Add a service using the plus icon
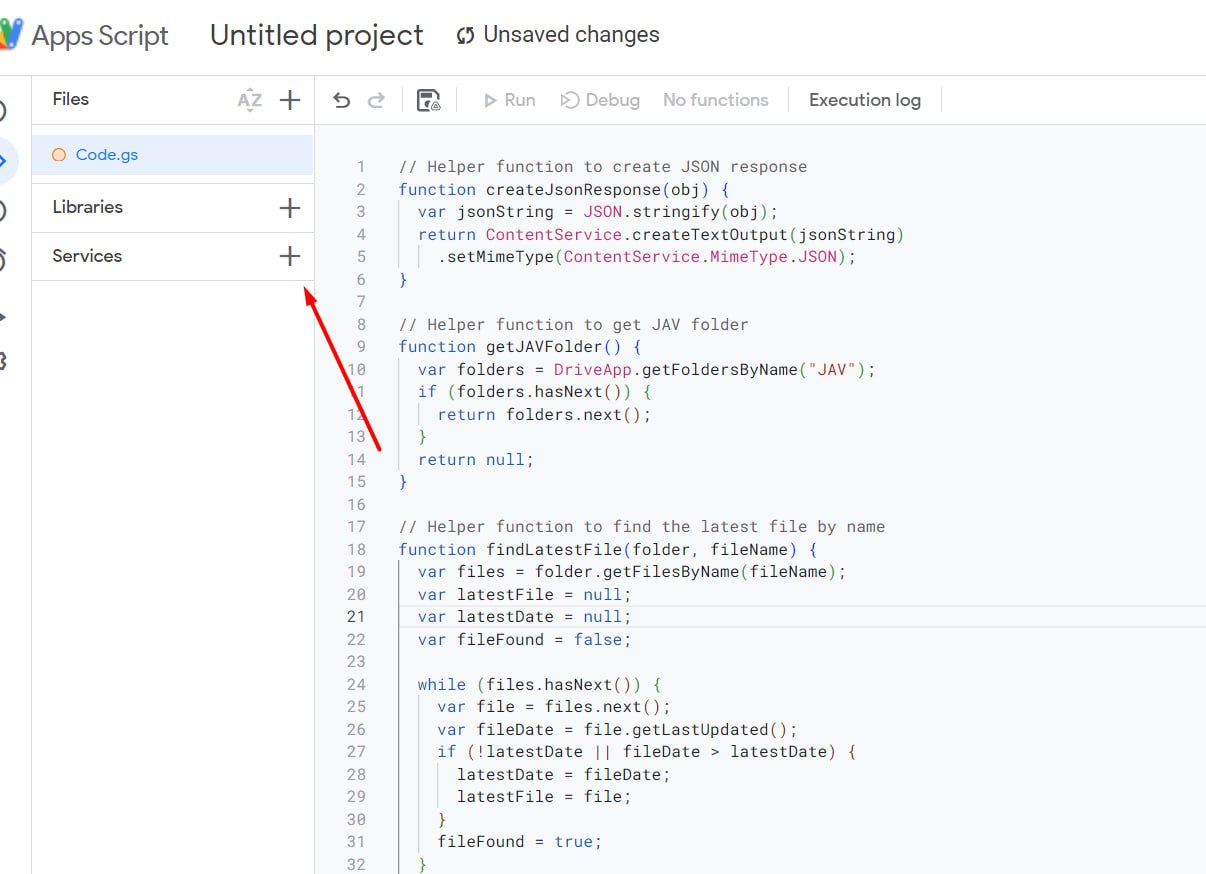Viewport: 1206px width, 874px height. pyautogui.click(x=290, y=256)
